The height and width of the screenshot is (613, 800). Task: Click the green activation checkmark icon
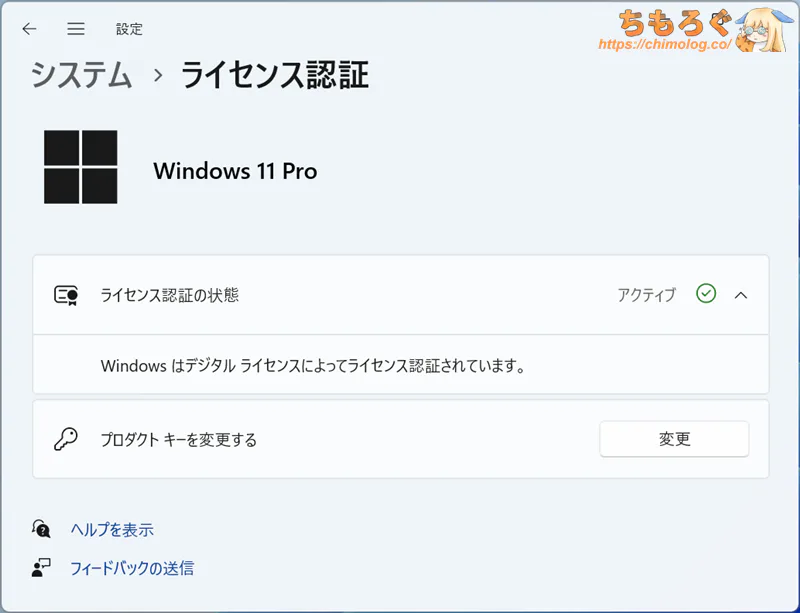(706, 294)
